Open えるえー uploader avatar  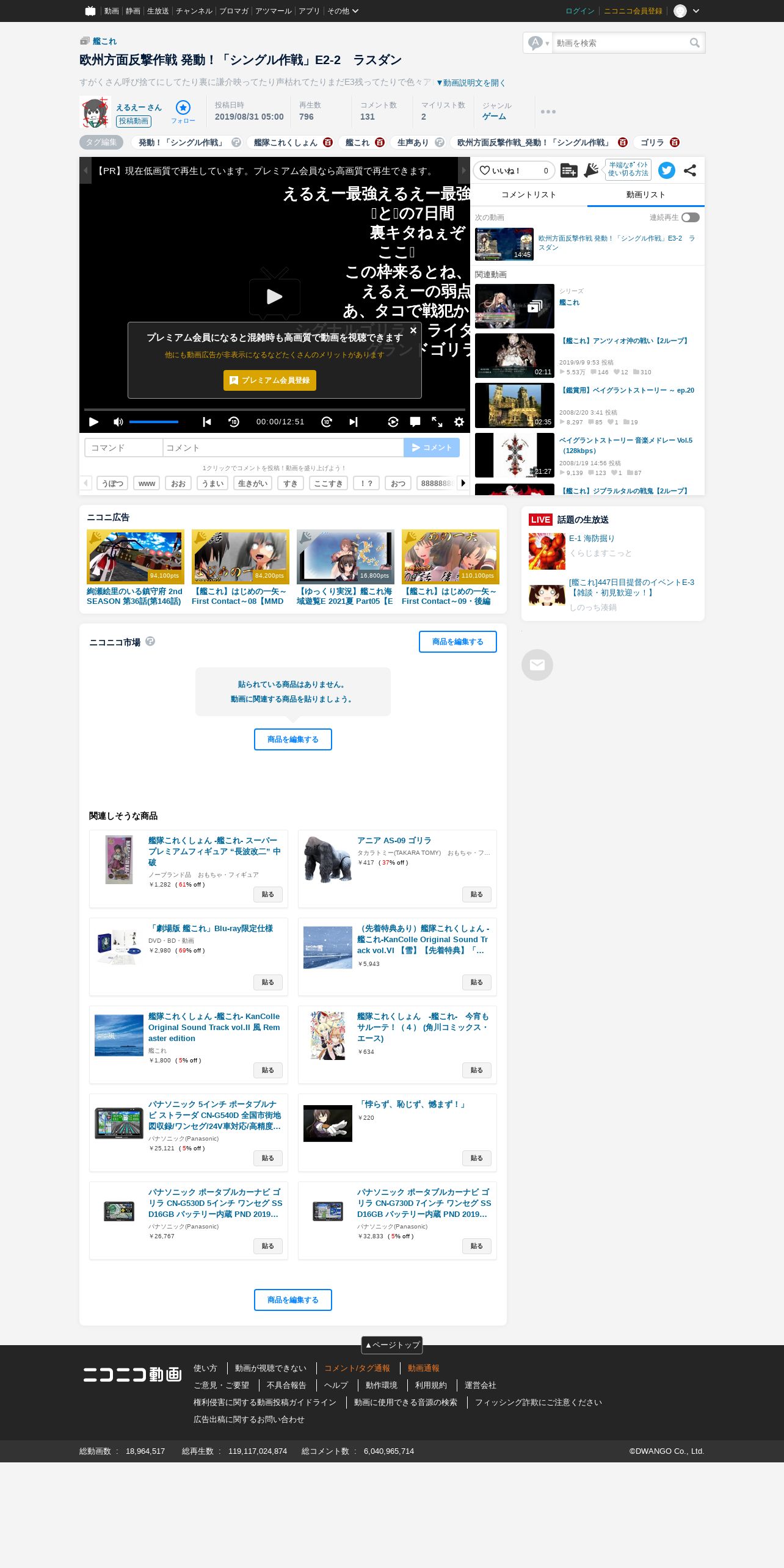(x=95, y=112)
